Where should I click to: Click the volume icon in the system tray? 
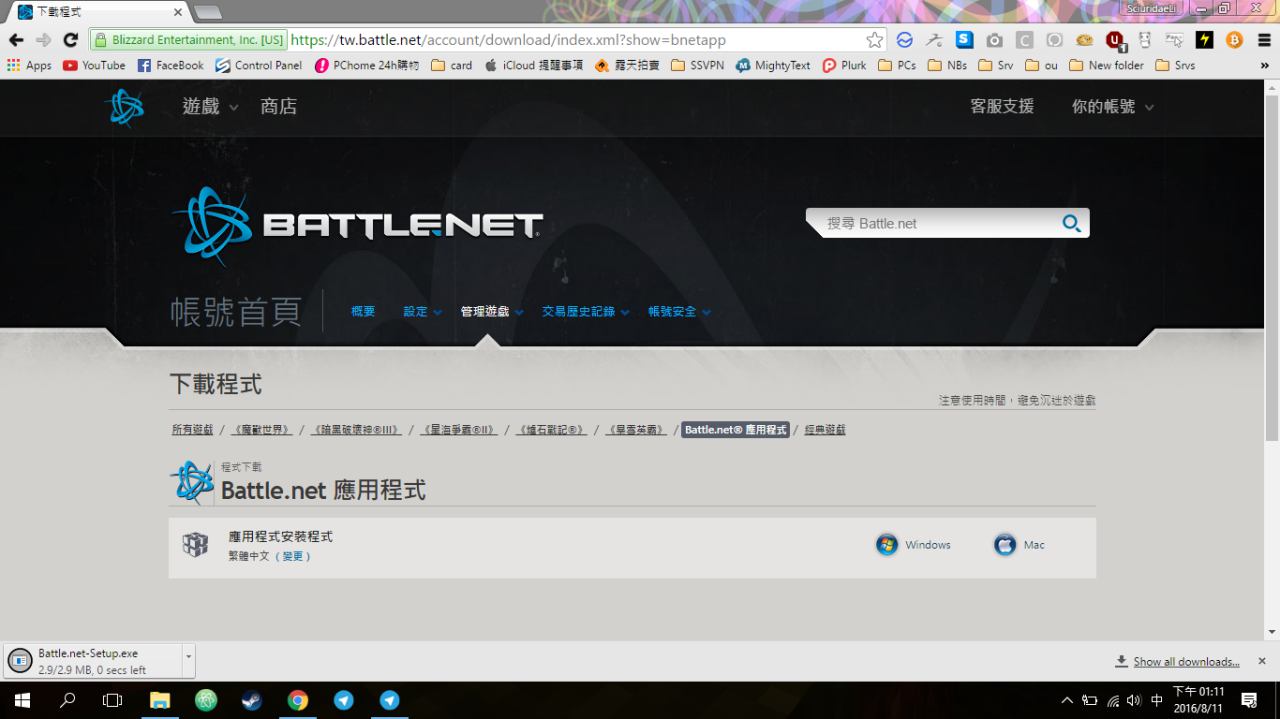1134,700
